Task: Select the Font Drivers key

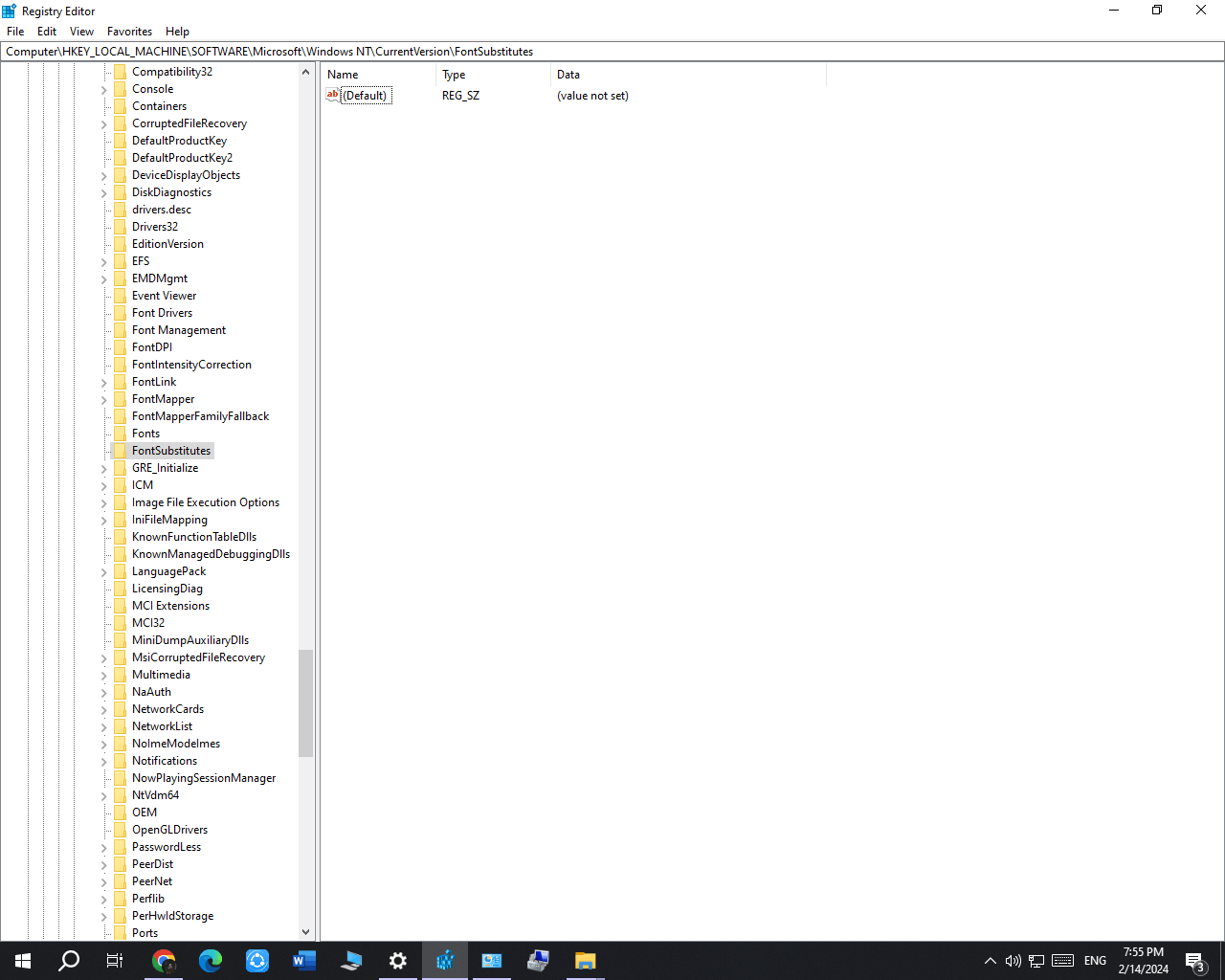Action: [162, 313]
